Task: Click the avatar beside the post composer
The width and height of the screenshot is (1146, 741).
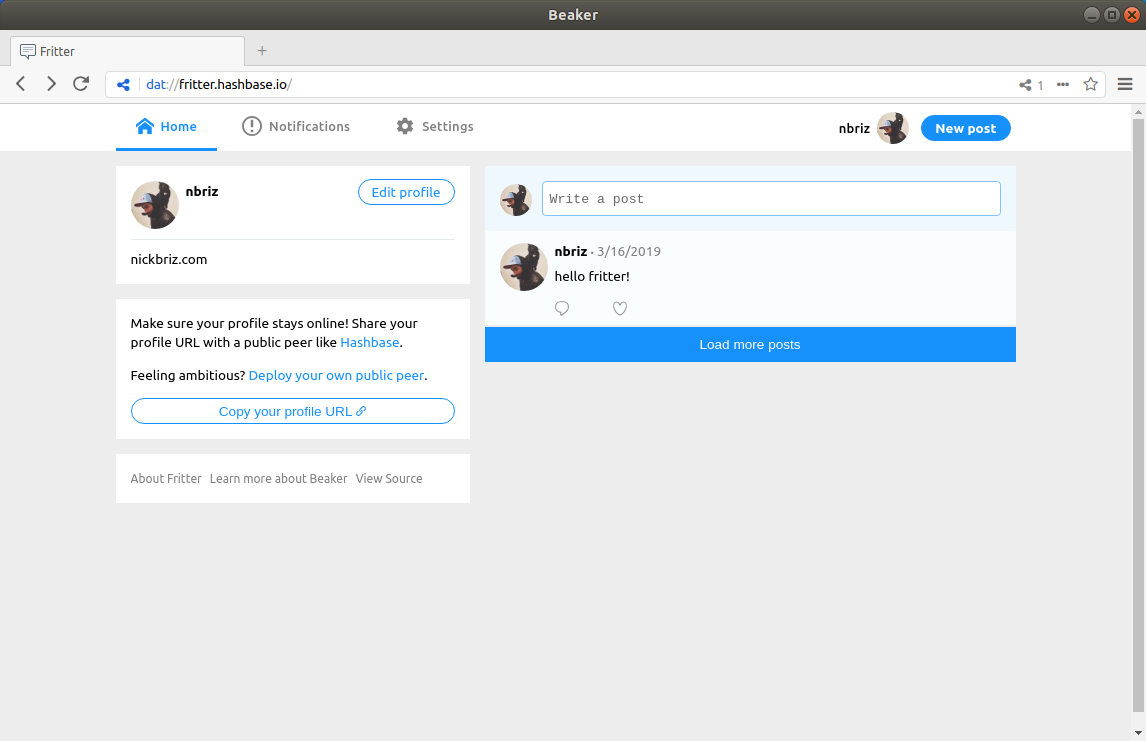Action: tap(515, 200)
